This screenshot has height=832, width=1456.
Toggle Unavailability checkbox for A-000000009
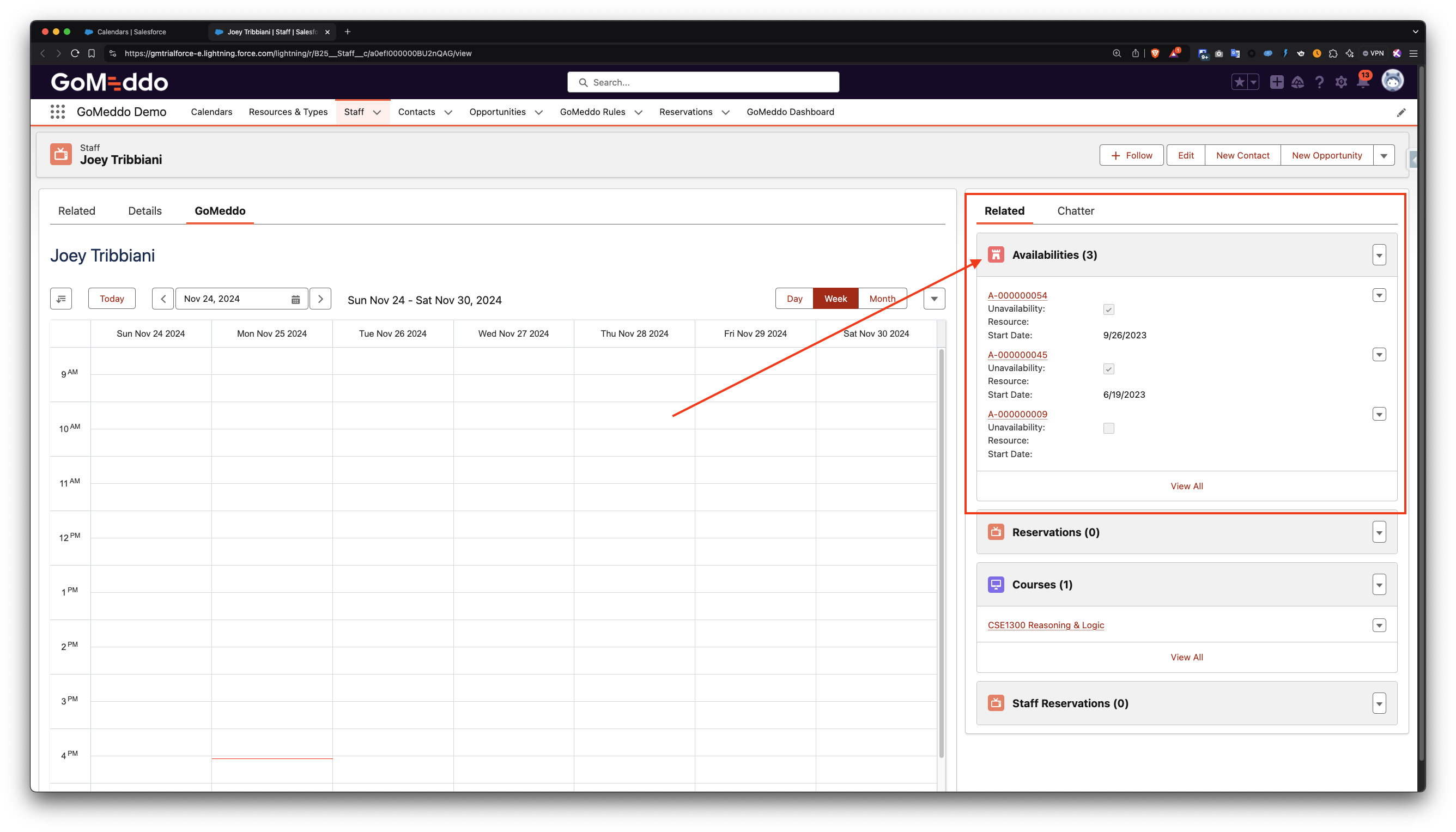[x=1108, y=429]
